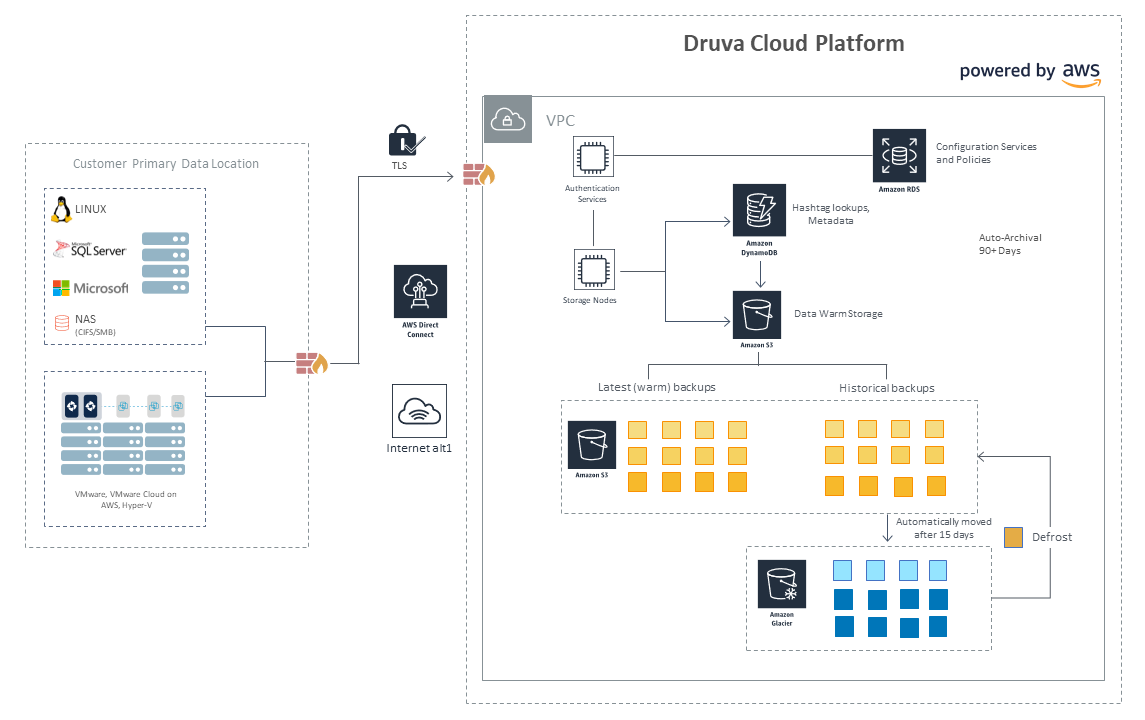
Task: Click the powered by AWS logo
Action: (x=1030, y=73)
